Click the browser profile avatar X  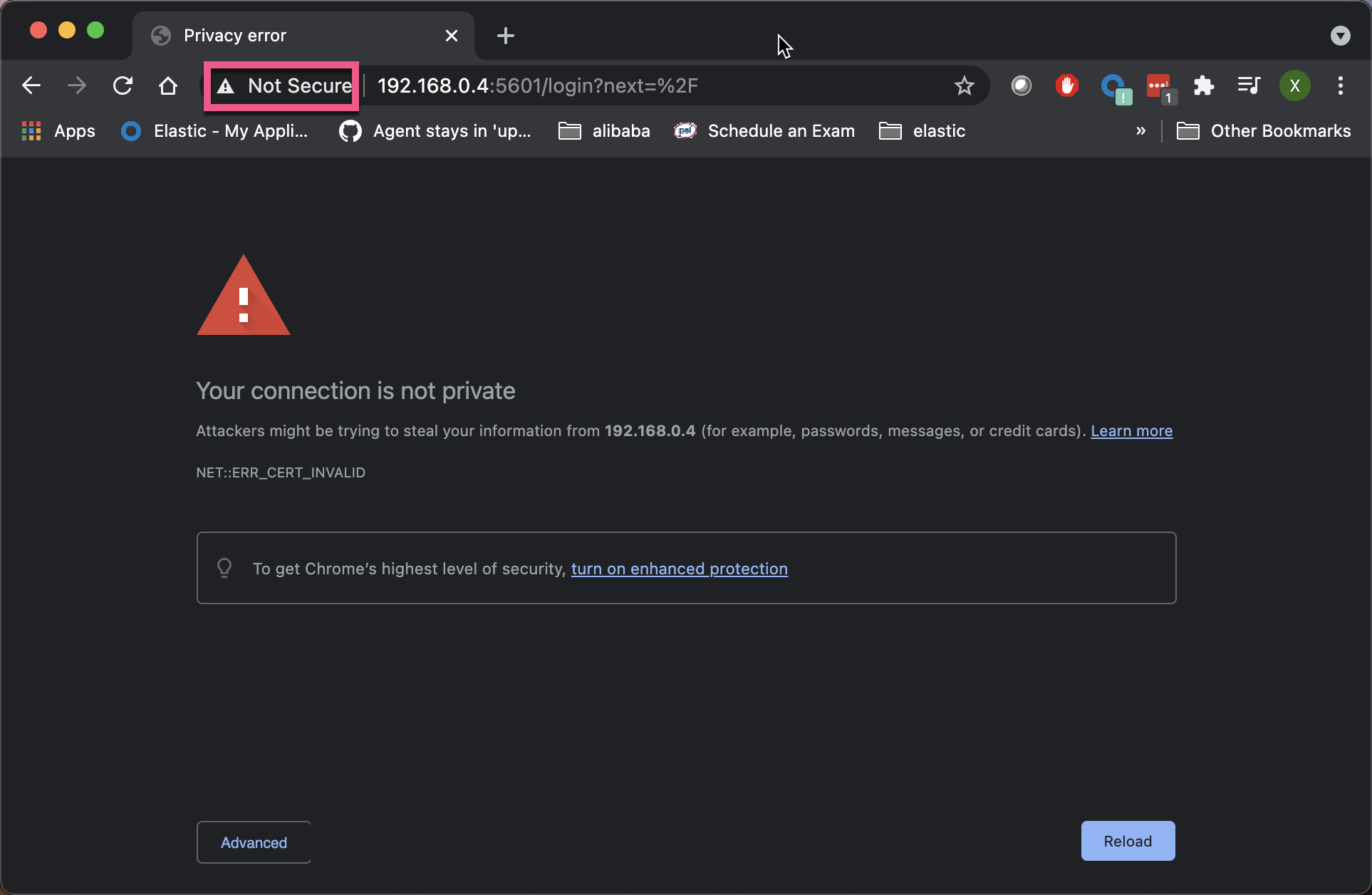[1294, 86]
